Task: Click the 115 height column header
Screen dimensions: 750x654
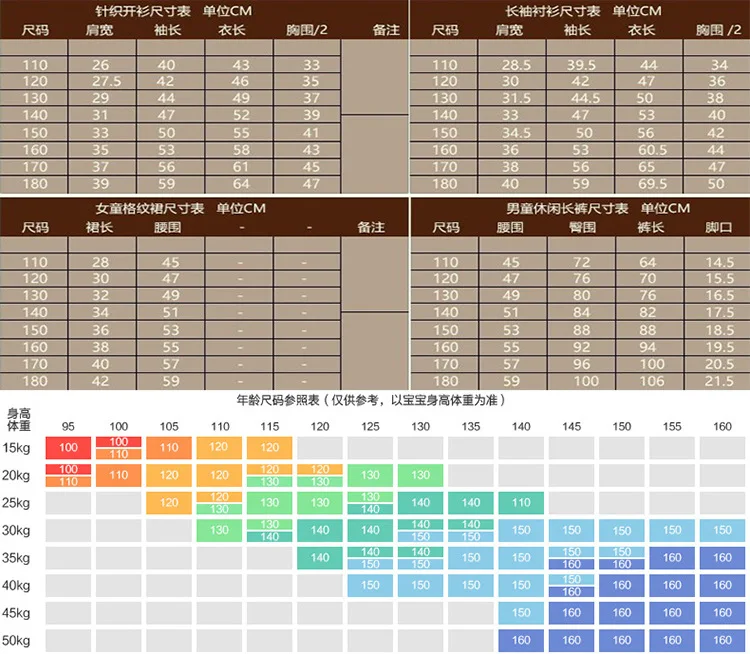Action: (x=269, y=426)
